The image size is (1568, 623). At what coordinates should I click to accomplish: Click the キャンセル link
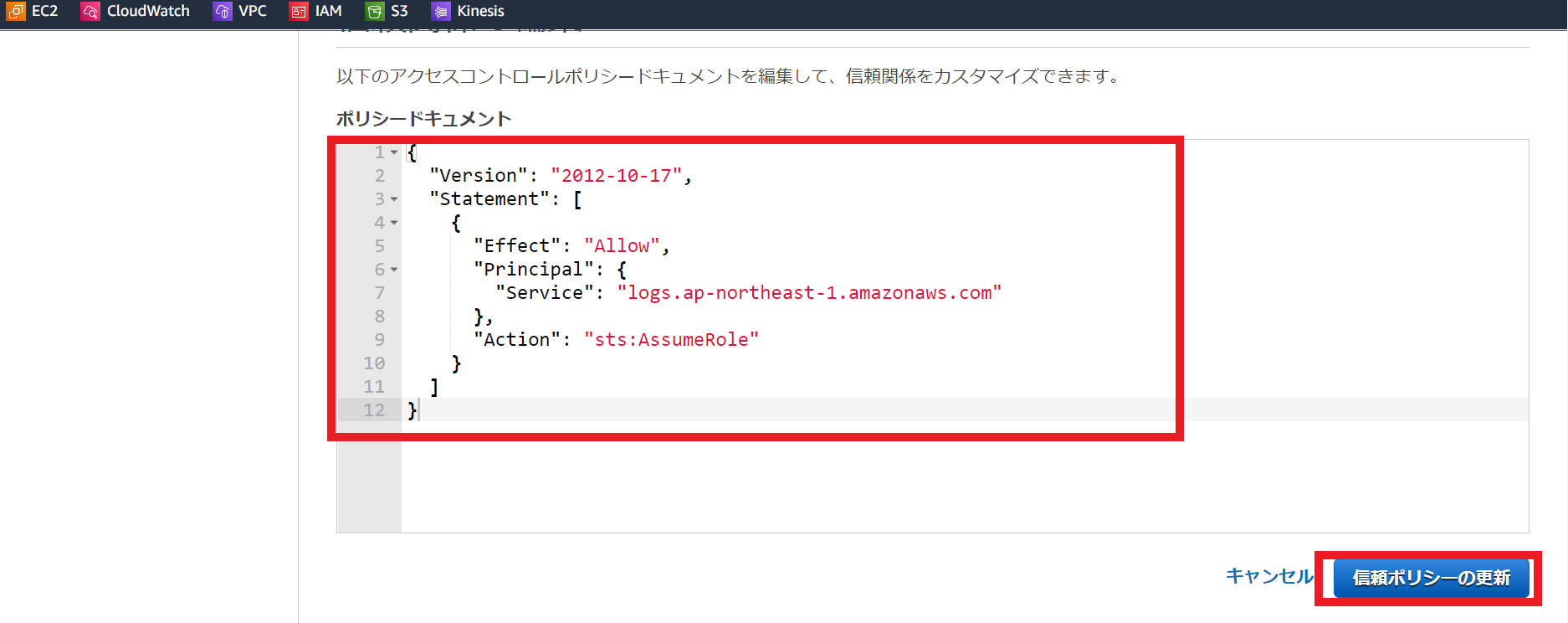coord(1269,576)
